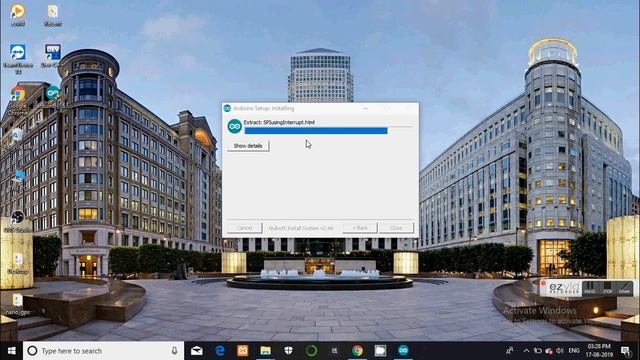Image resolution: width=640 pixels, height=360 pixels.
Task: Click the volume speaker tray icon
Action: (560, 351)
